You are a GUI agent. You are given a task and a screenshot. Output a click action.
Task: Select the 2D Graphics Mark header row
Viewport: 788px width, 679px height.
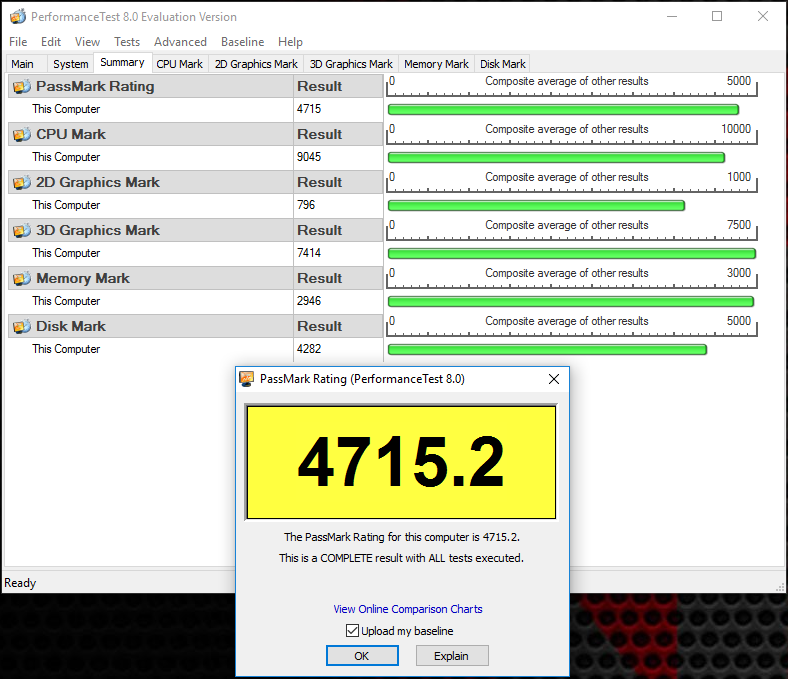(x=195, y=182)
